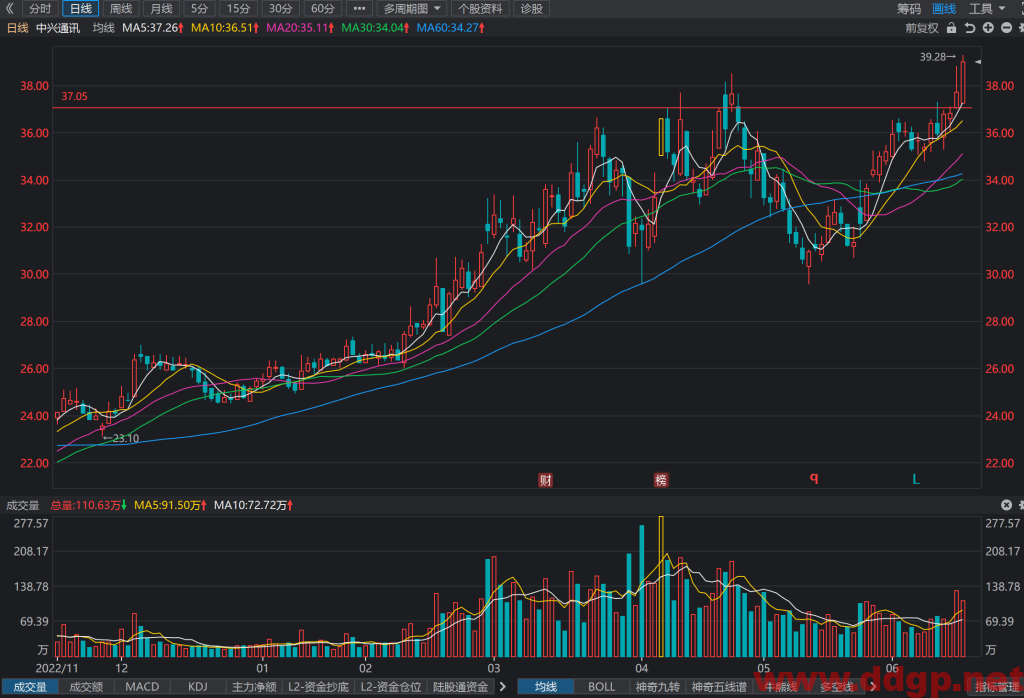Open more periods with the ellipsis button
This screenshot has height=698, width=1024.
[x=359, y=8]
